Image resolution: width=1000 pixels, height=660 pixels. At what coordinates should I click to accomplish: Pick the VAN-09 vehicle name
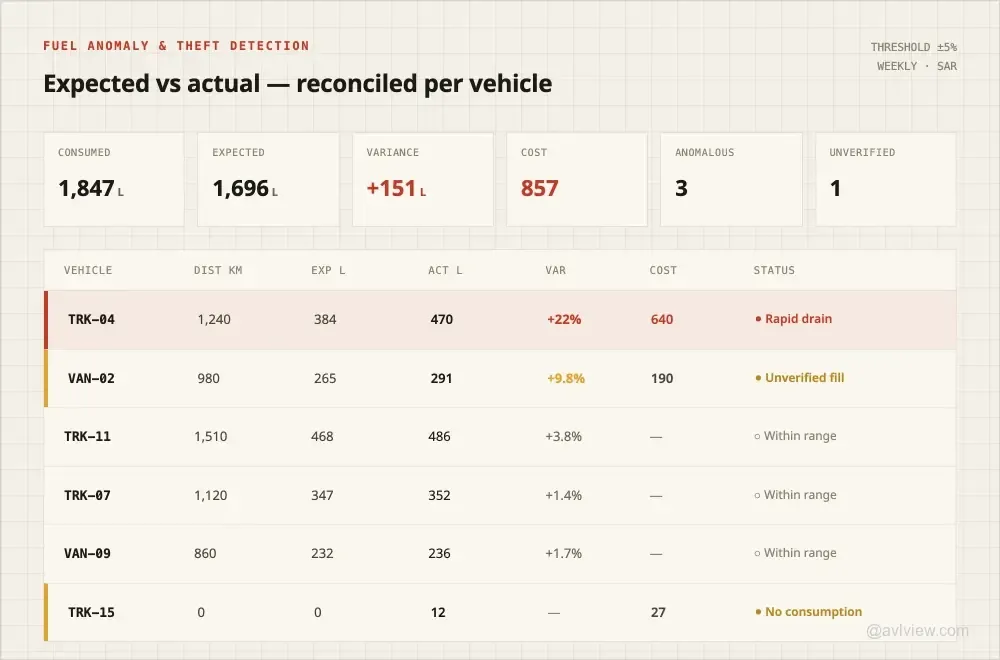pyautogui.click(x=87, y=554)
